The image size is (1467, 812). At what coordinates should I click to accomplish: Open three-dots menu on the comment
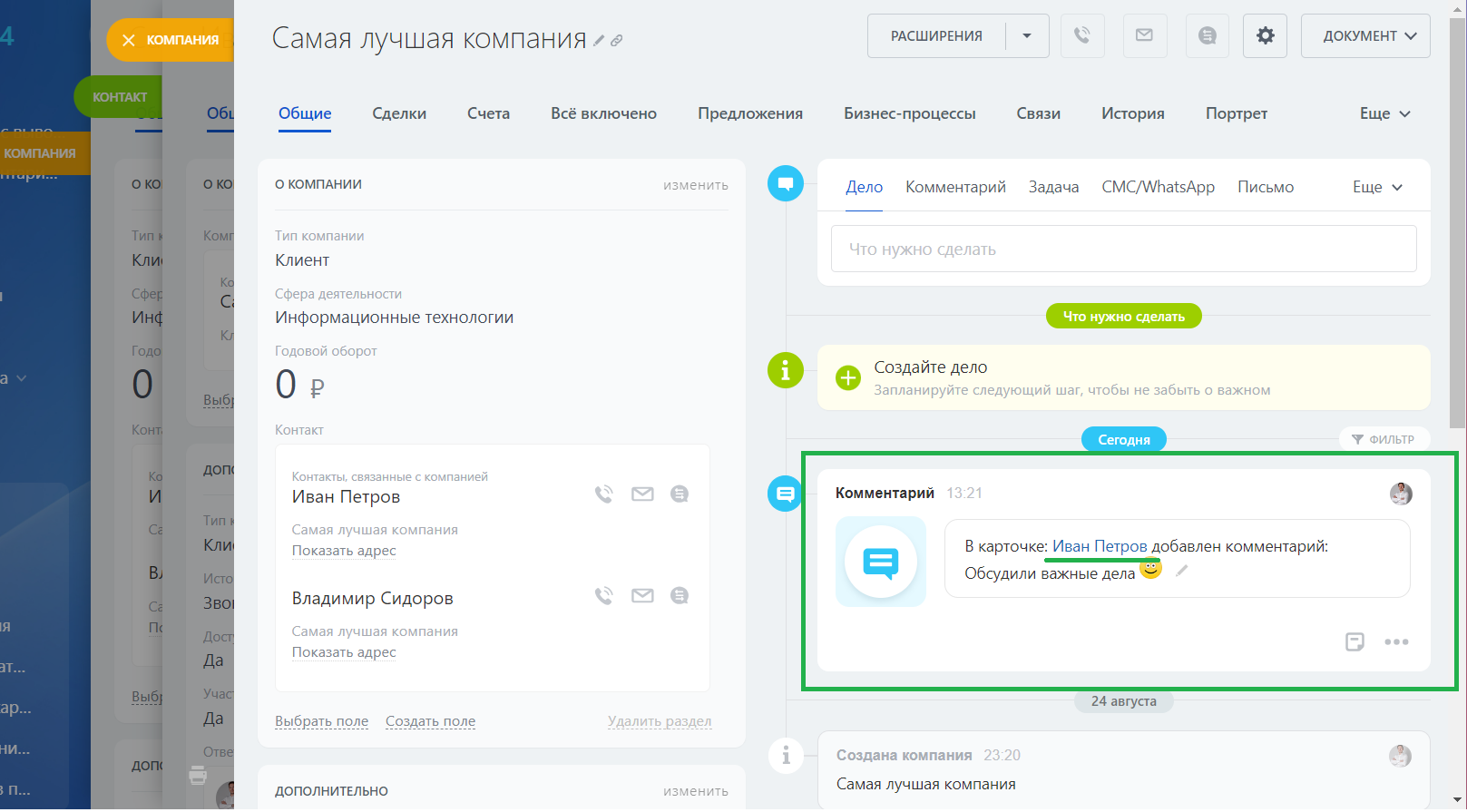tap(1396, 642)
